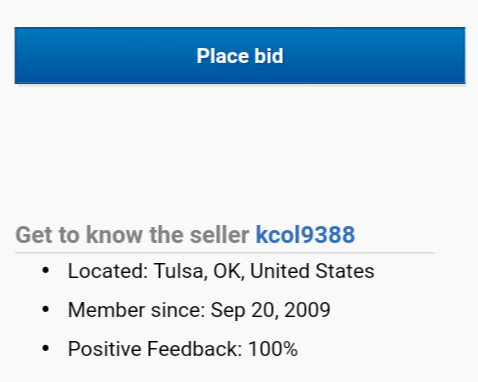Click the year '2009' text
This screenshot has height=382, width=478.
pos(307,310)
